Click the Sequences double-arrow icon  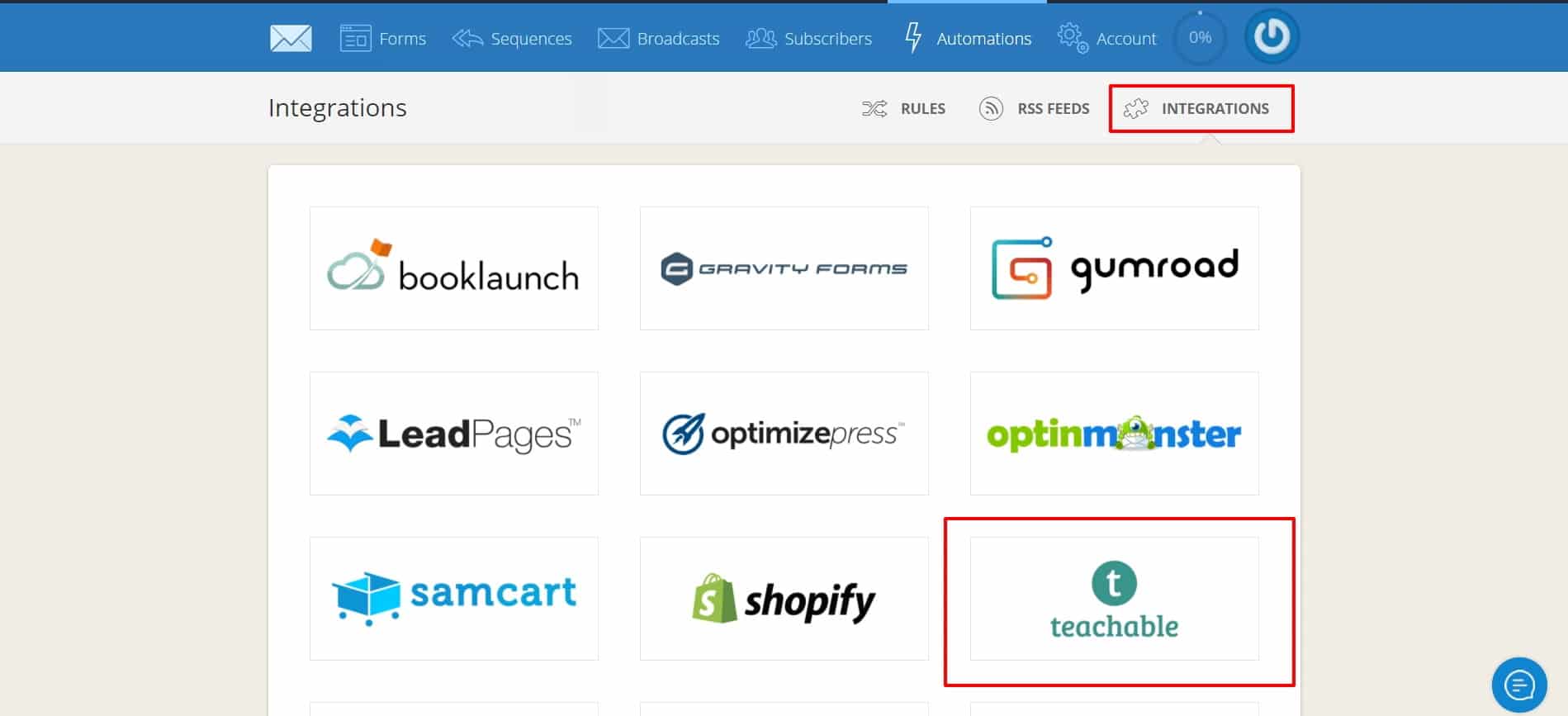[467, 38]
